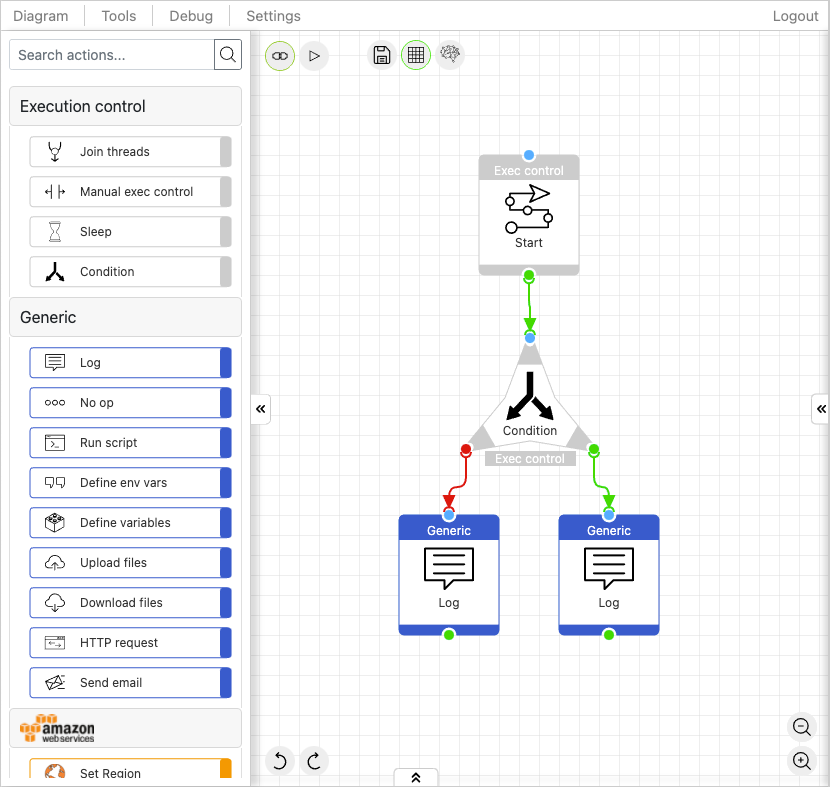Click the undo arrow icon
Image resolution: width=830 pixels, height=787 pixels.
coord(280,762)
